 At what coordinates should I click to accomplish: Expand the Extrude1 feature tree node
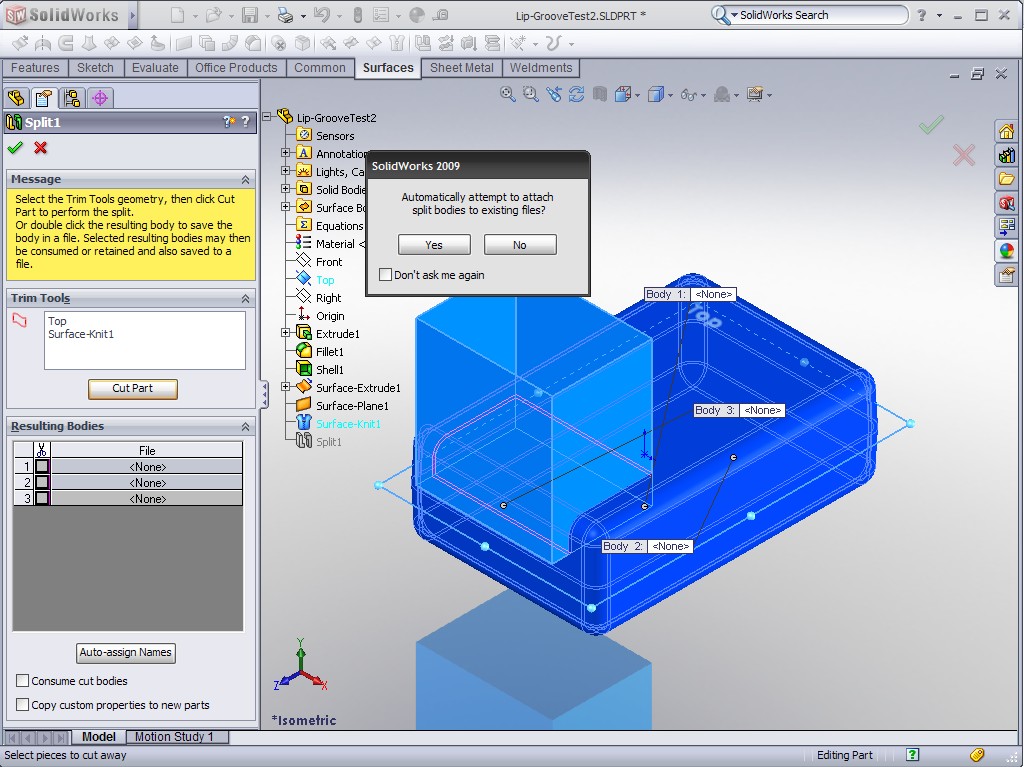coord(286,333)
